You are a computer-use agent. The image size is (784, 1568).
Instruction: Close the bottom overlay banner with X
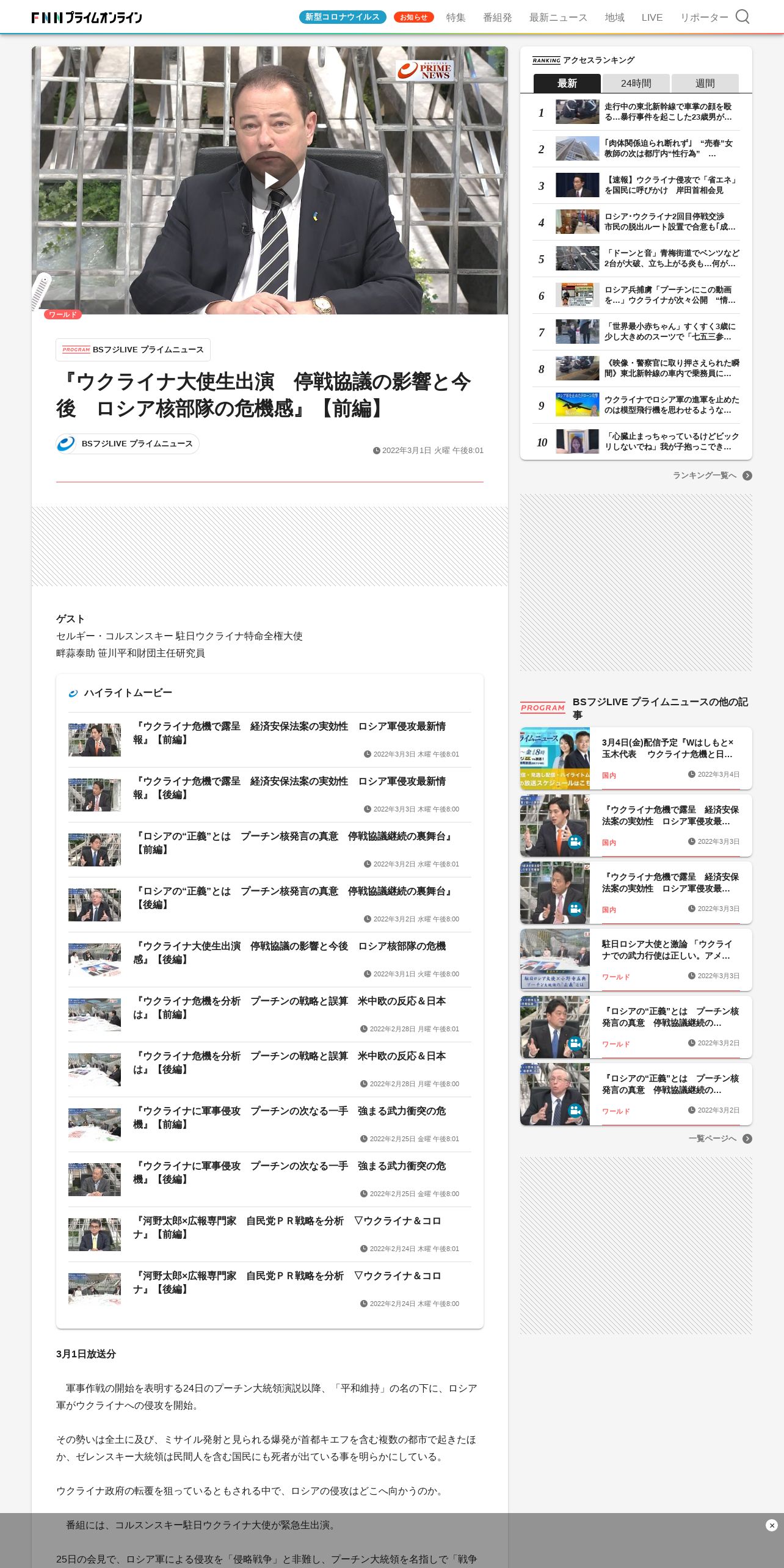(771, 1525)
